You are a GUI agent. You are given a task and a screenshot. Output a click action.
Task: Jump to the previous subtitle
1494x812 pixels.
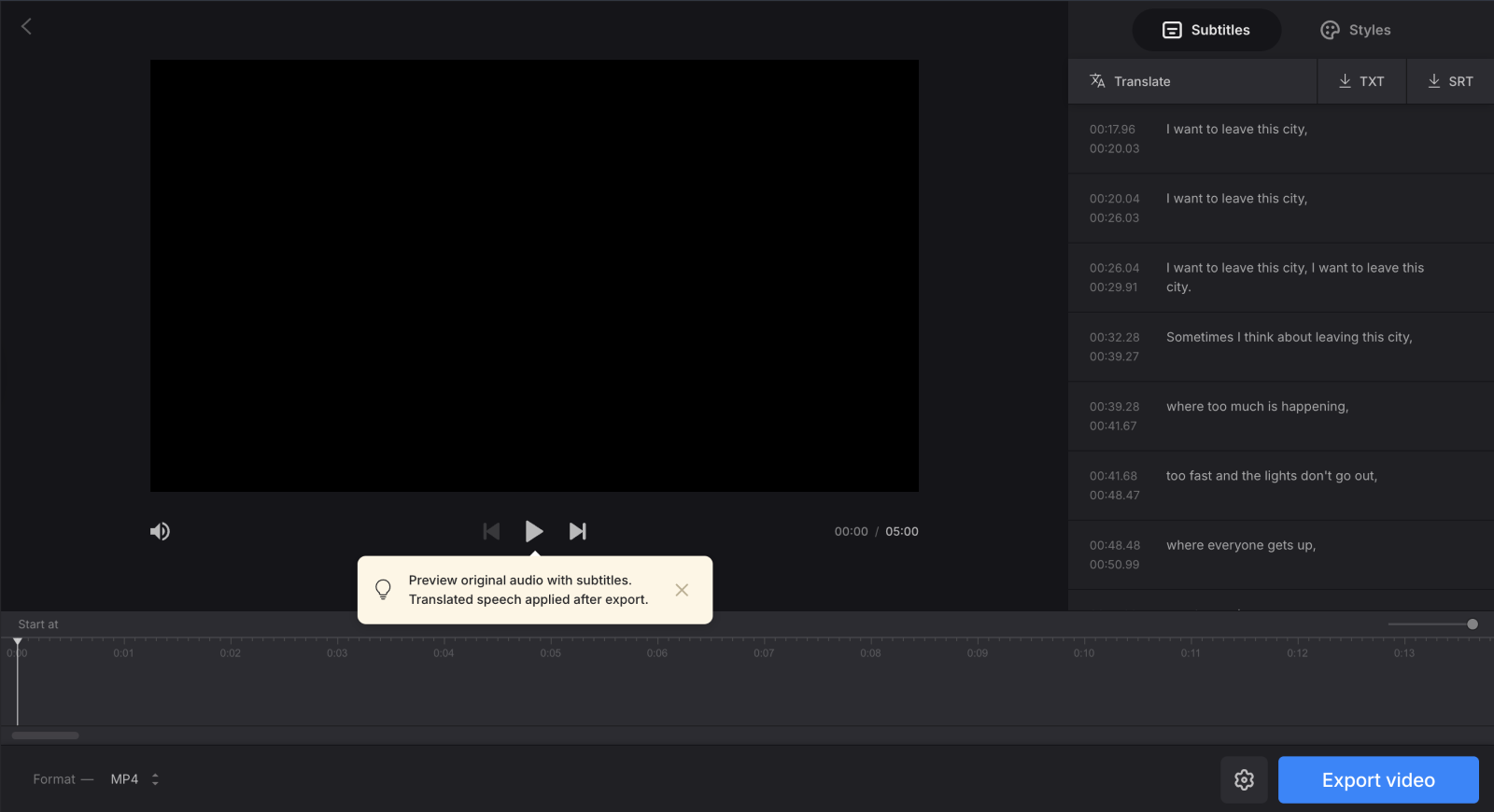pos(491,531)
